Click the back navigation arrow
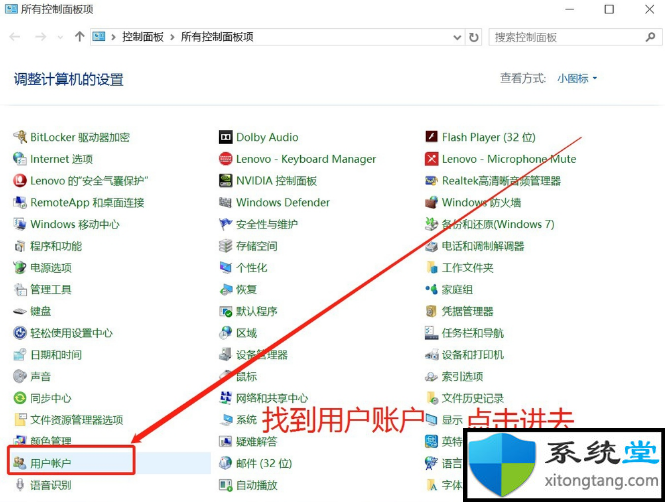 tap(15, 37)
